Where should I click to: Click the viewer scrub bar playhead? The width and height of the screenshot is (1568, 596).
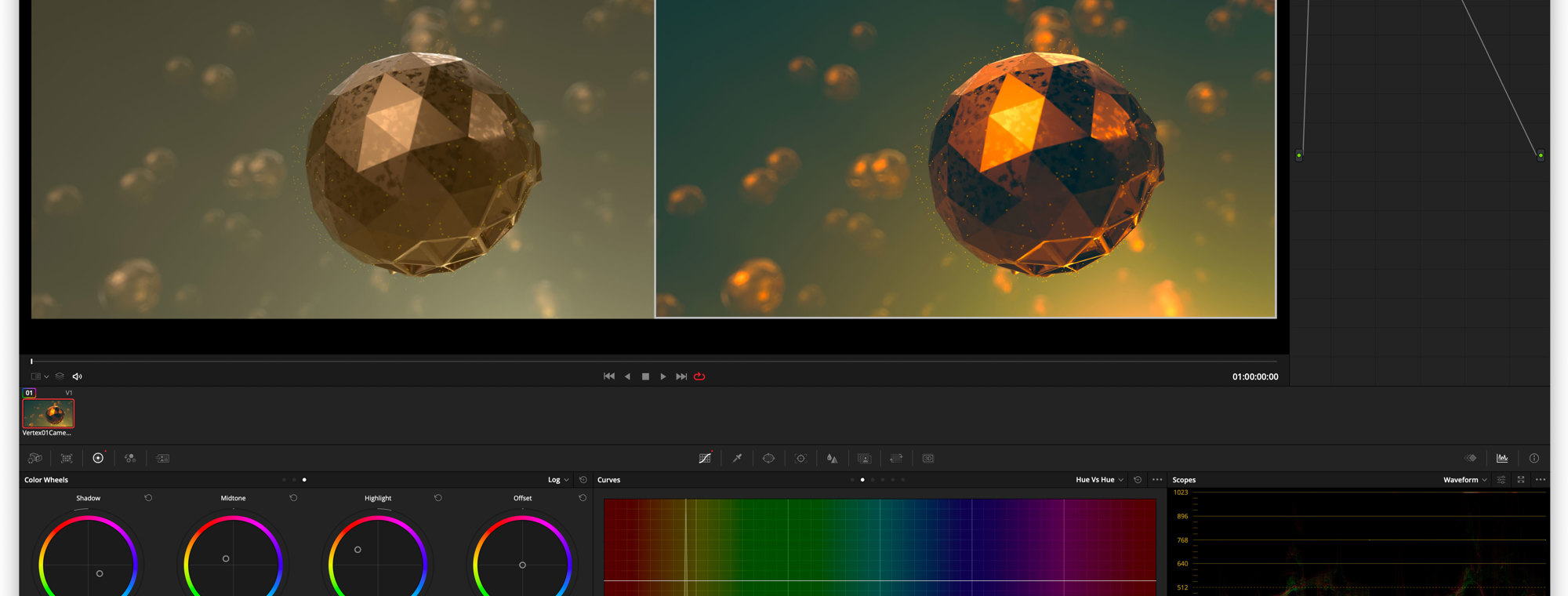(x=31, y=362)
